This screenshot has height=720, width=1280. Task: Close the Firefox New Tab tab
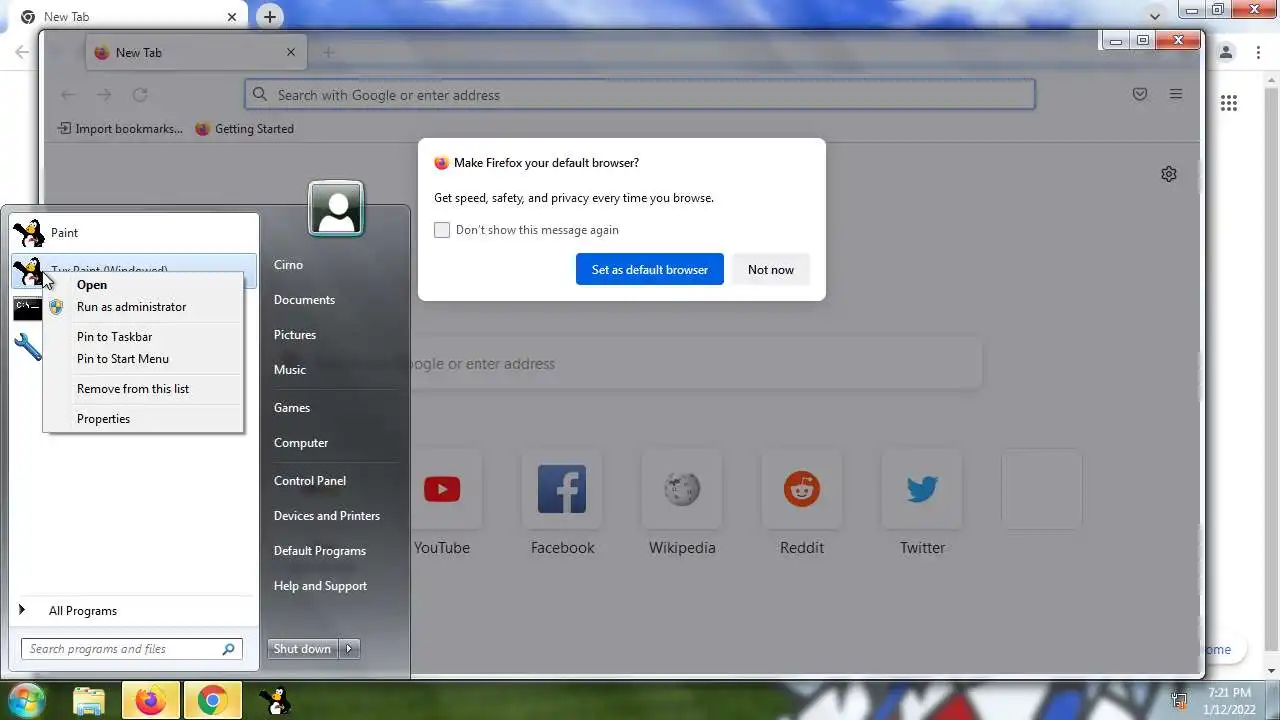point(291,52)
